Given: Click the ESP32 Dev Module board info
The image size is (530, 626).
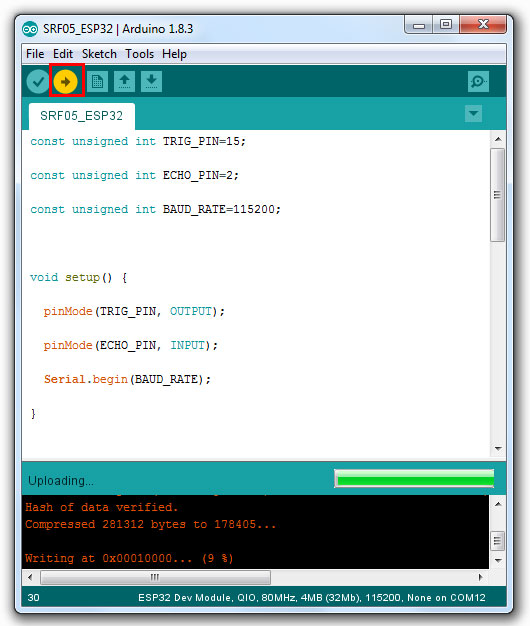Looking at the screenshot, I should click(312, 598).
